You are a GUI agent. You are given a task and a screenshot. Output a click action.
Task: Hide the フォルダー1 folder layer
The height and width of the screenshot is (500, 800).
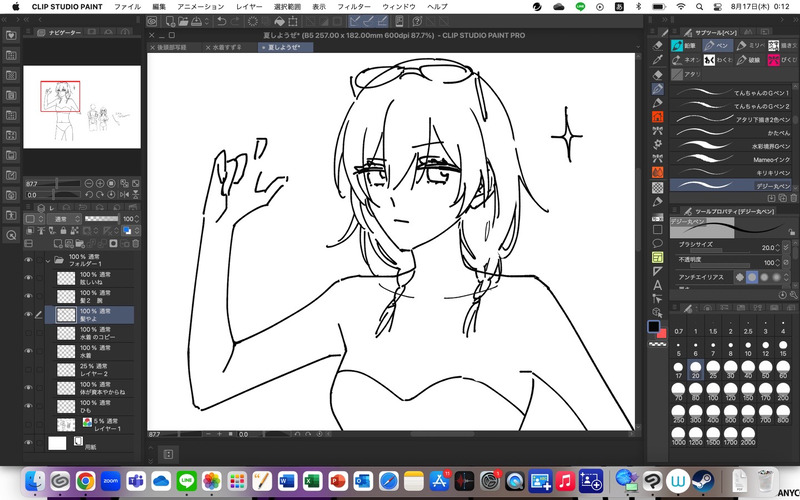pyautogui.click(x=29, y=260)
